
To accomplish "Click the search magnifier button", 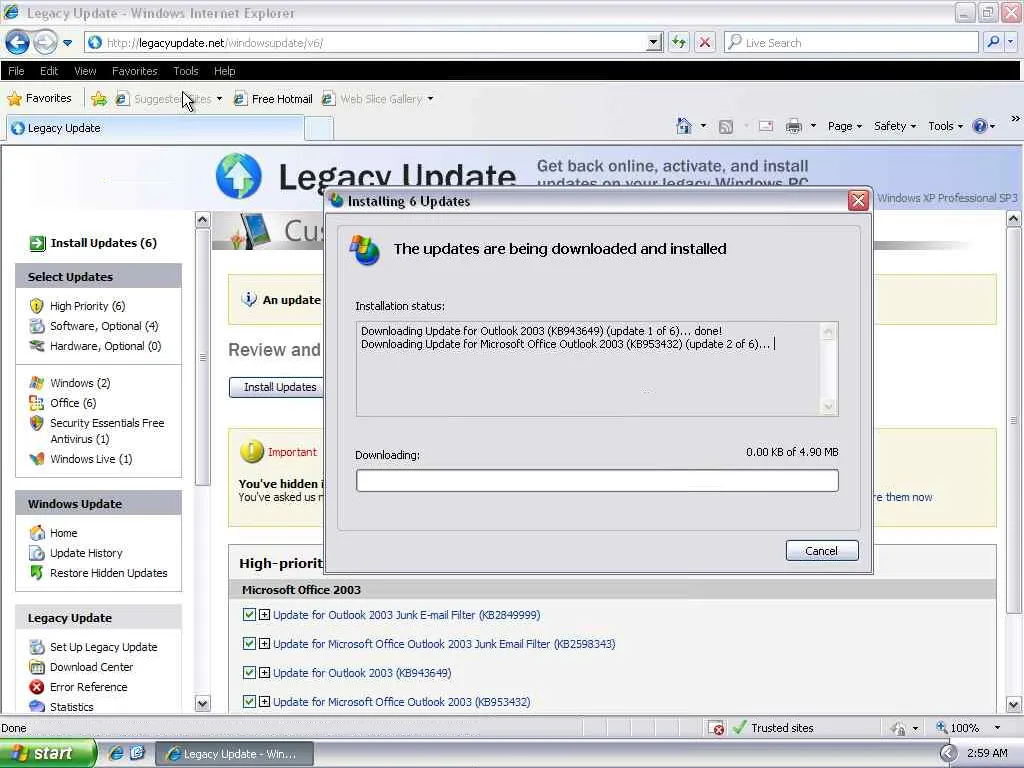I will [993, 42].
